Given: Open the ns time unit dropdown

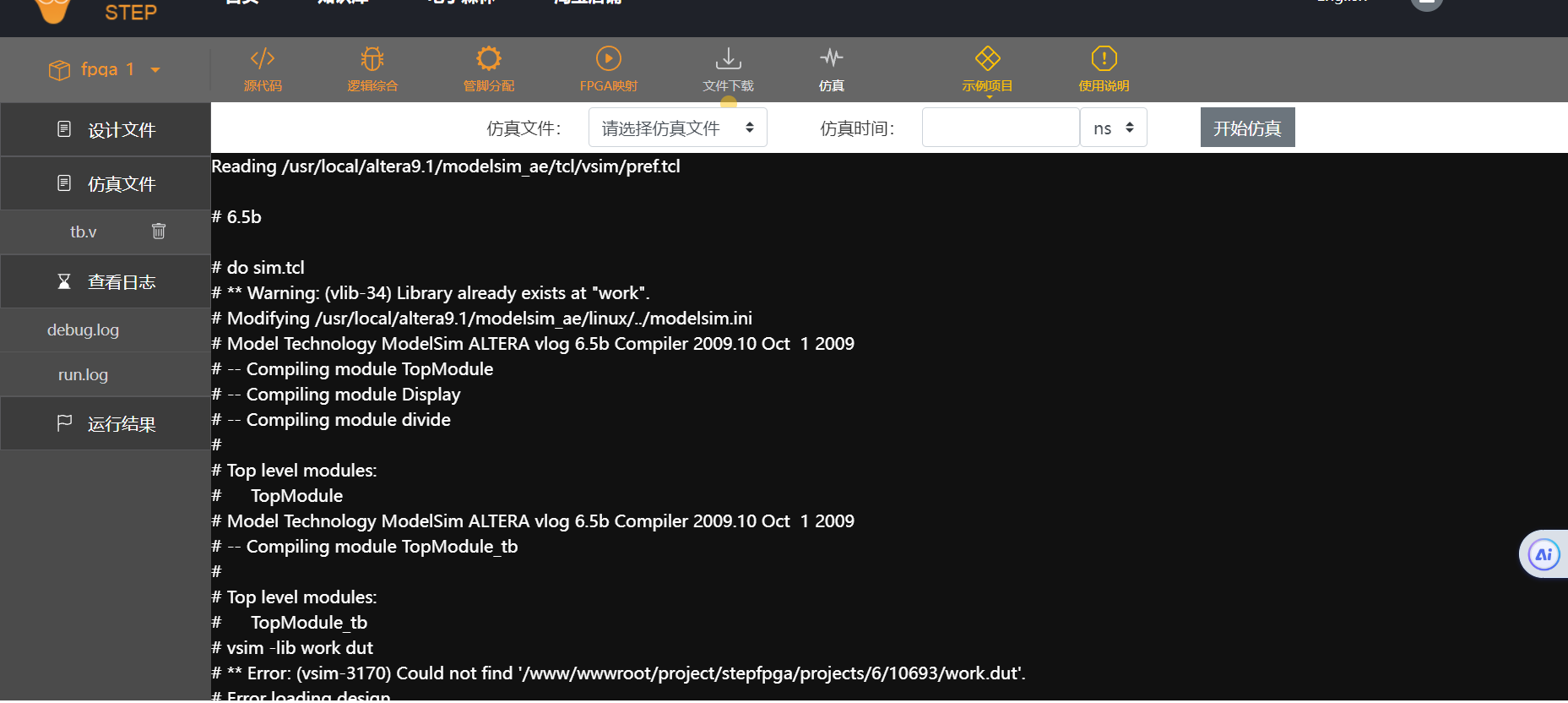Looking at the screenshot, I should tap(1113, 128).
